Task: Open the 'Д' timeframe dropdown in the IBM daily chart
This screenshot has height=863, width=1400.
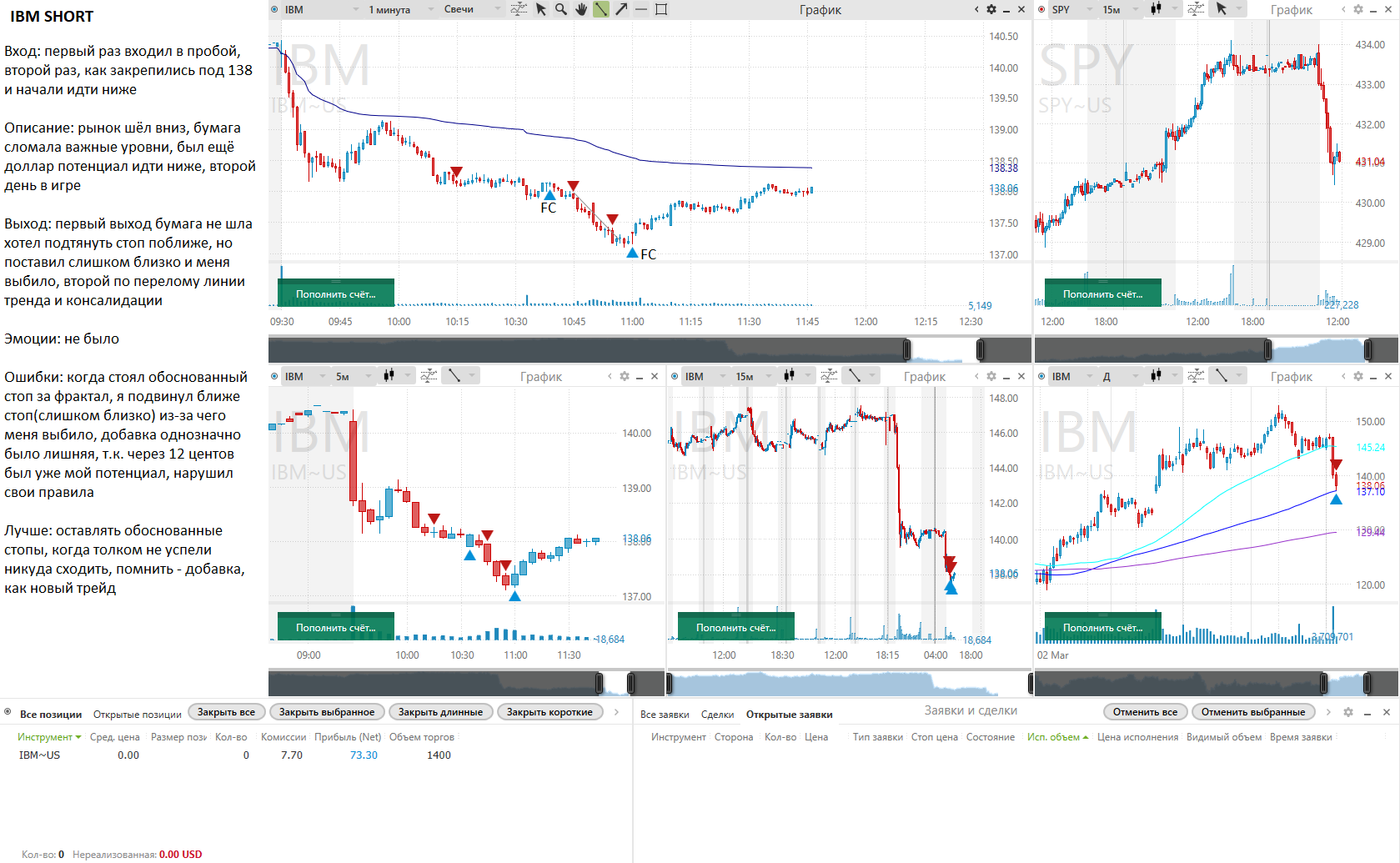Action: pyautogui.click(x=1119, y=376)
